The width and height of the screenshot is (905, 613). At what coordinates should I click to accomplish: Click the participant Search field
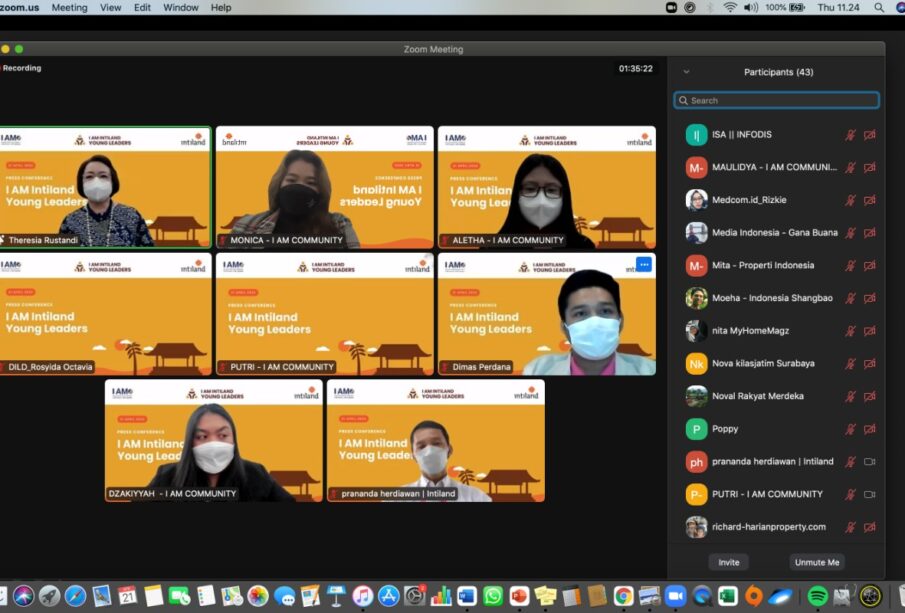776,100
